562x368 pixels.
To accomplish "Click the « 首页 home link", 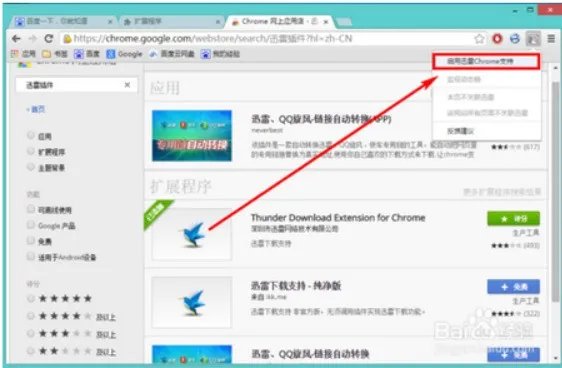I will 35,109.
